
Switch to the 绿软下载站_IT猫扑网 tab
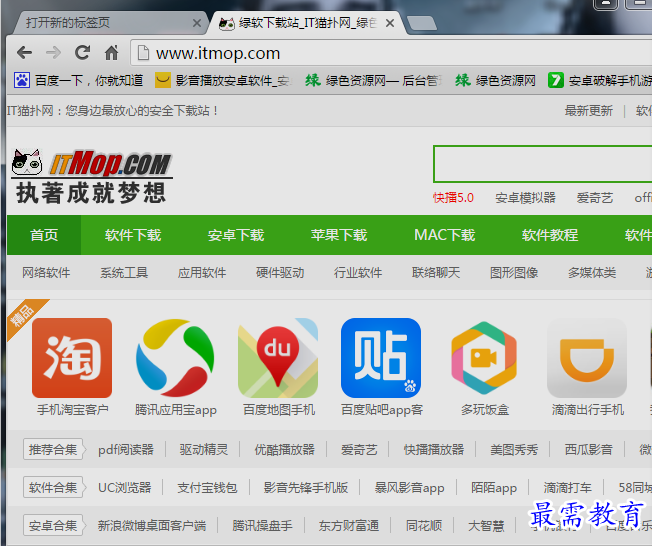(308, 23)
